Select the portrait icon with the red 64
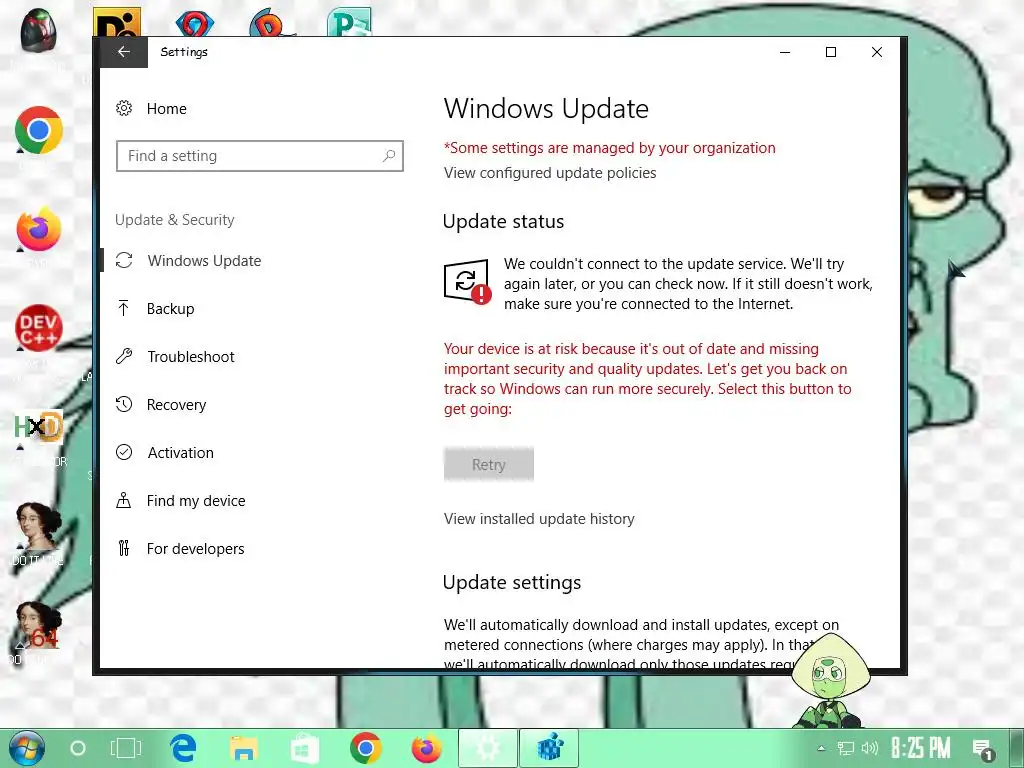The width and height of the screenshot is (1024, 768). point(39,626)
